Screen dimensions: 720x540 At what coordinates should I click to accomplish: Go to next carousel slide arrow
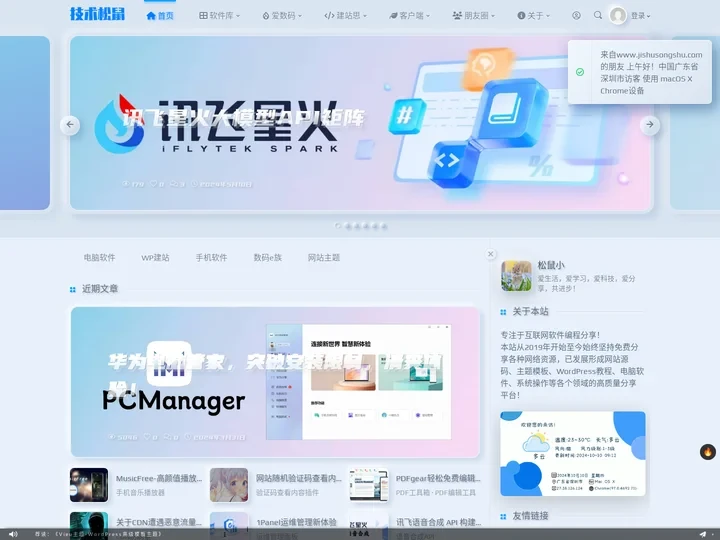(650, 124)
